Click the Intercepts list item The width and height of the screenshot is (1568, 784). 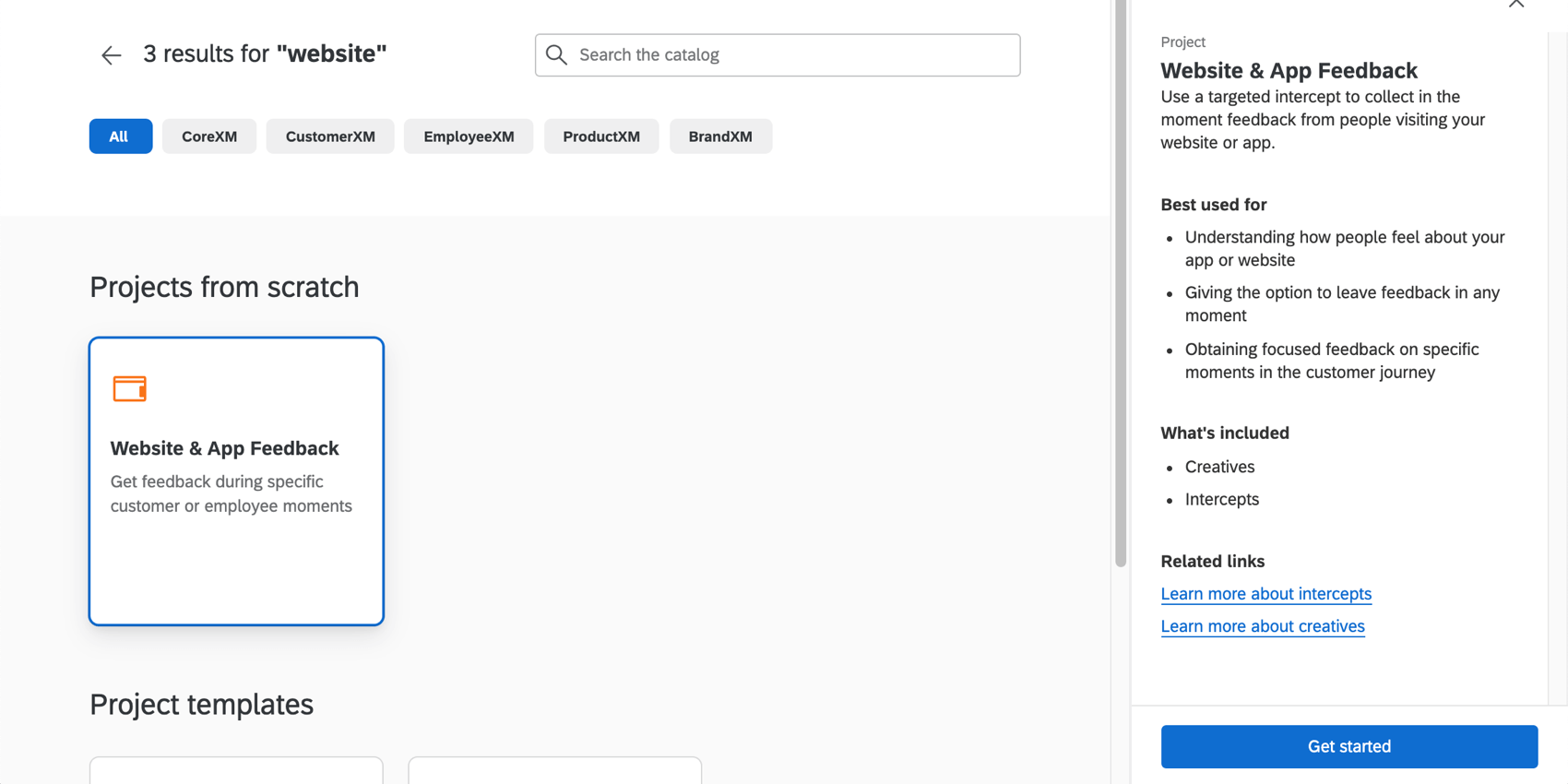point(1221,499)
